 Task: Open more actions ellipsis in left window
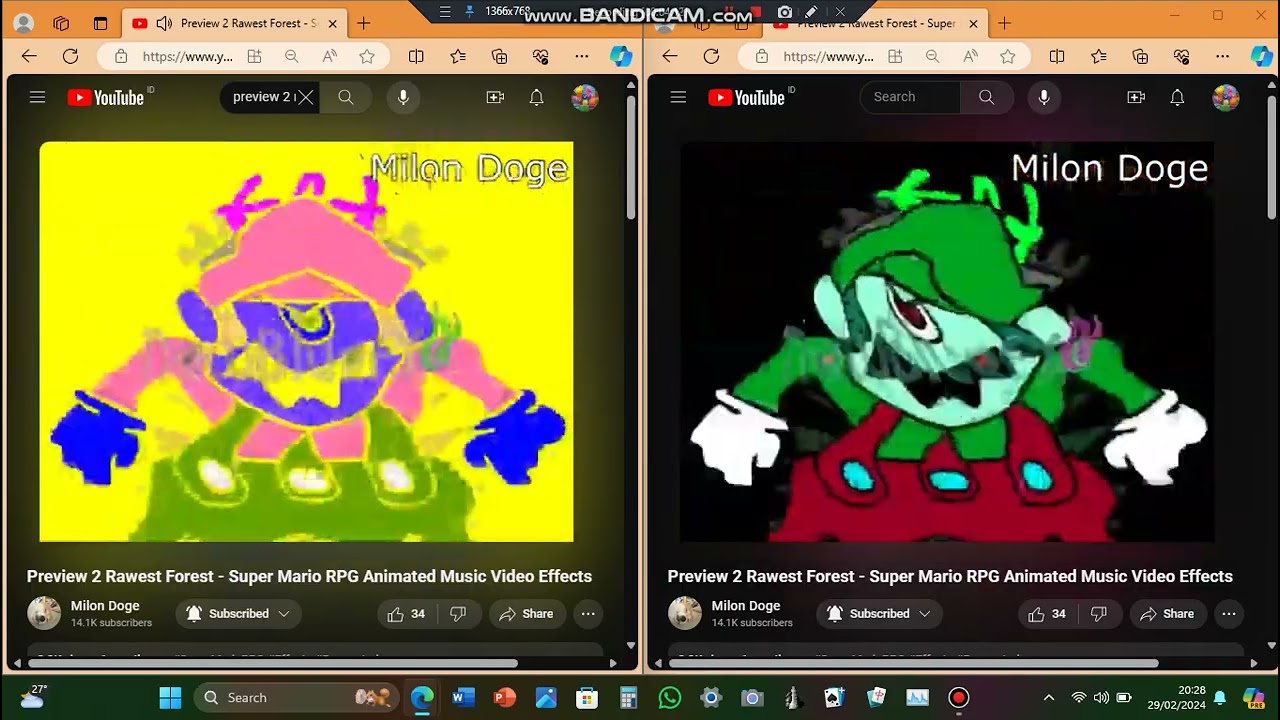point(588,614)
